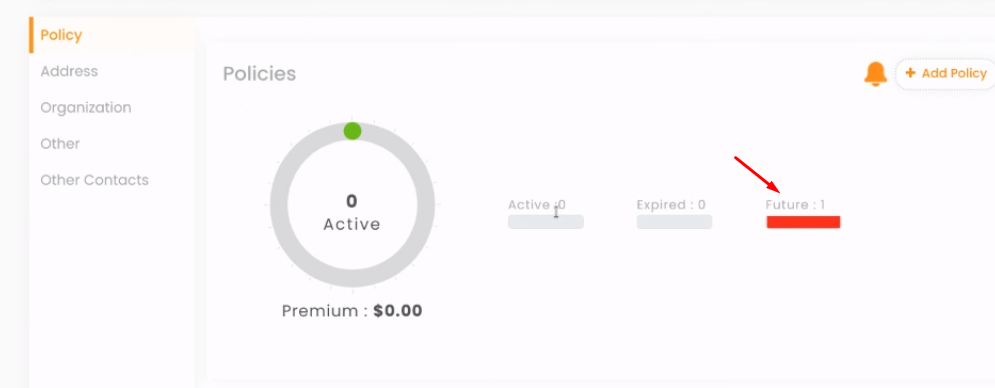Screen dimensions: 995x388
Task: Click the "0 Active" text inside the donut
Action: click(352, 213)
